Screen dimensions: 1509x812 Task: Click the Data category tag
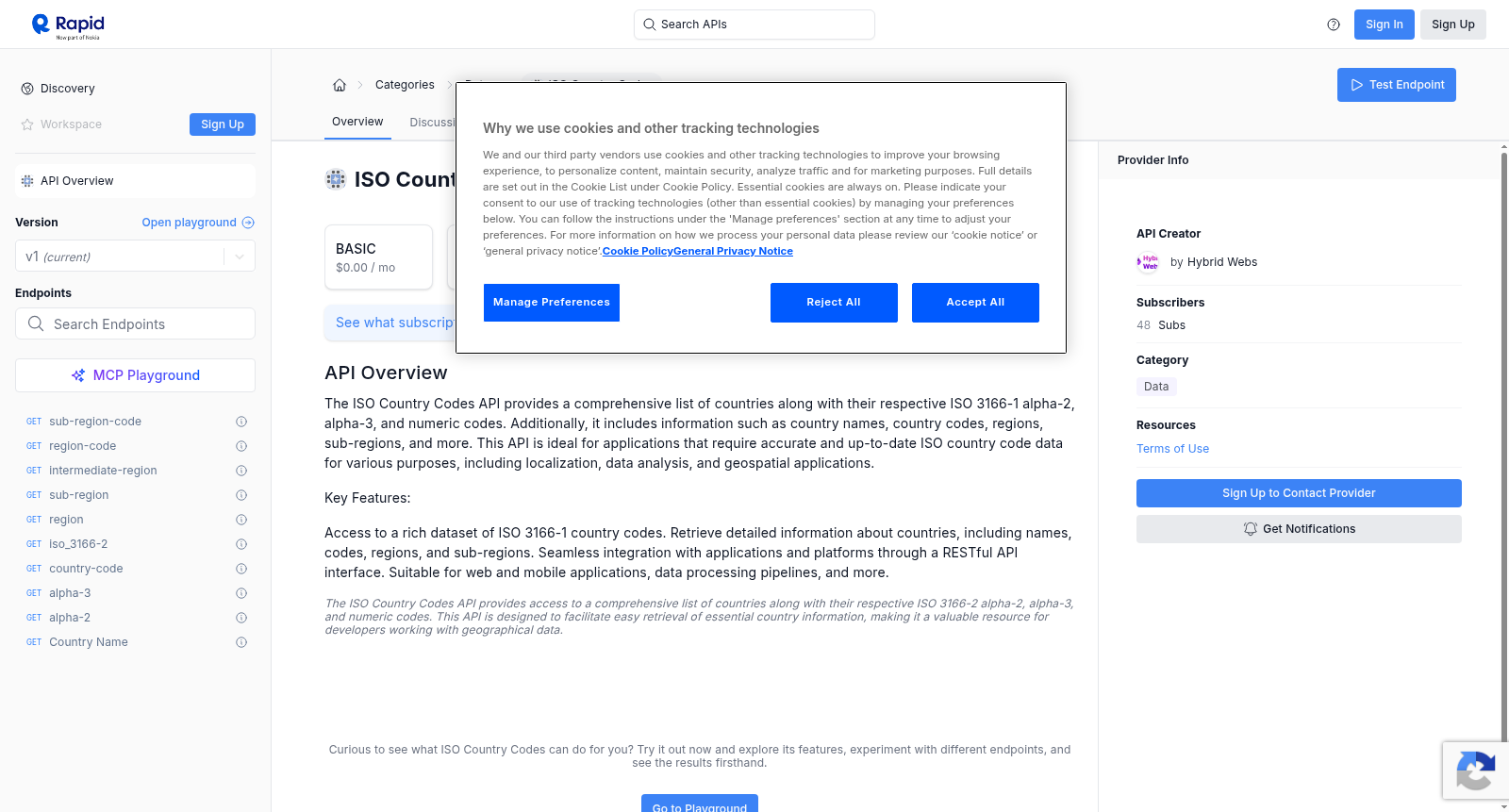[x=1156, y=387]
